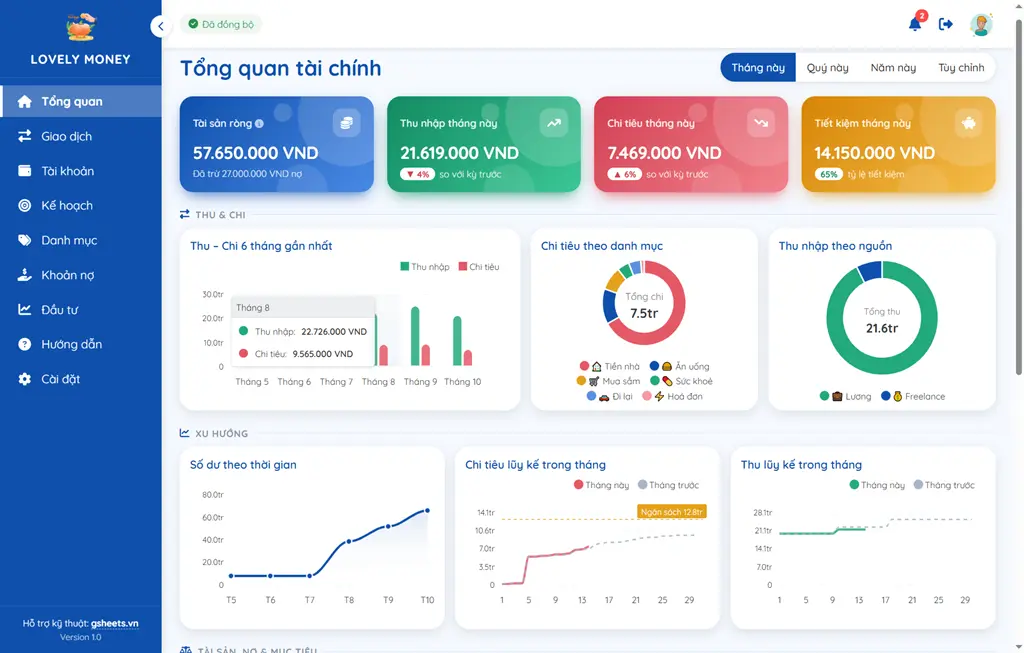Screen dimensions: 1024x653
Task: Click the coins icon on net worth card
Action: pos(346,123)
